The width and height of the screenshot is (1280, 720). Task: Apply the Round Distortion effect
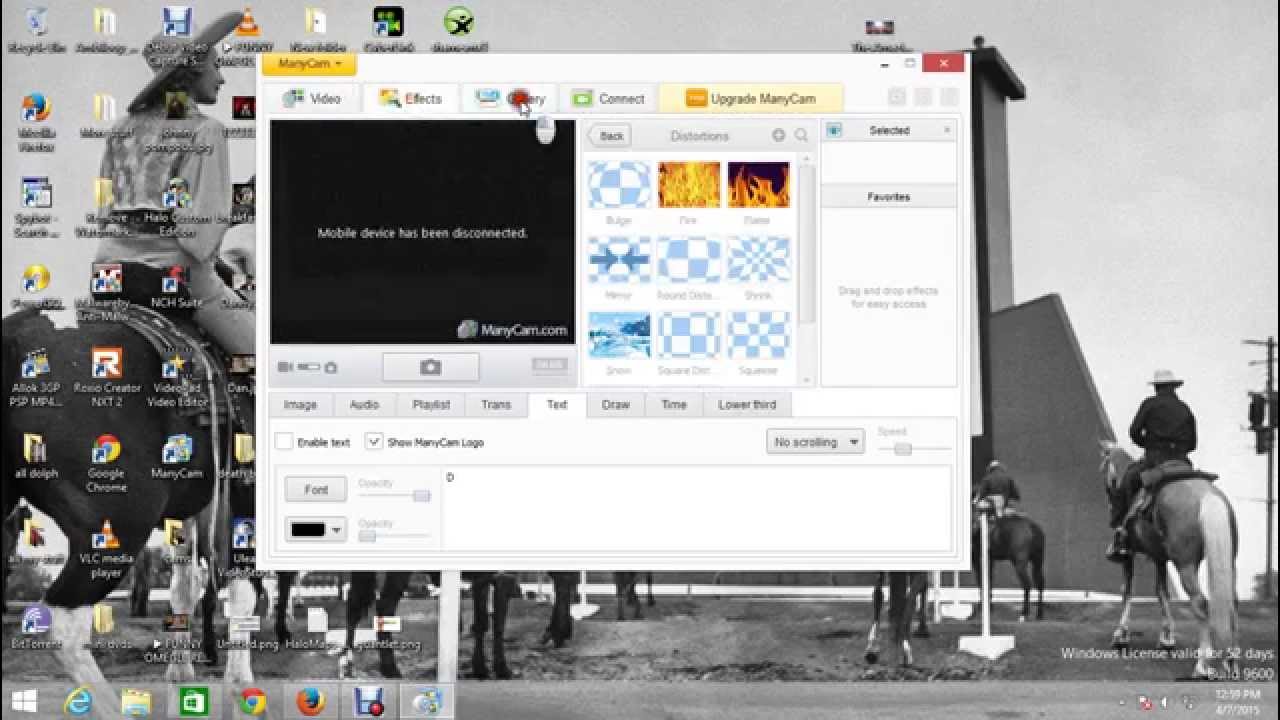coord(689,260)
